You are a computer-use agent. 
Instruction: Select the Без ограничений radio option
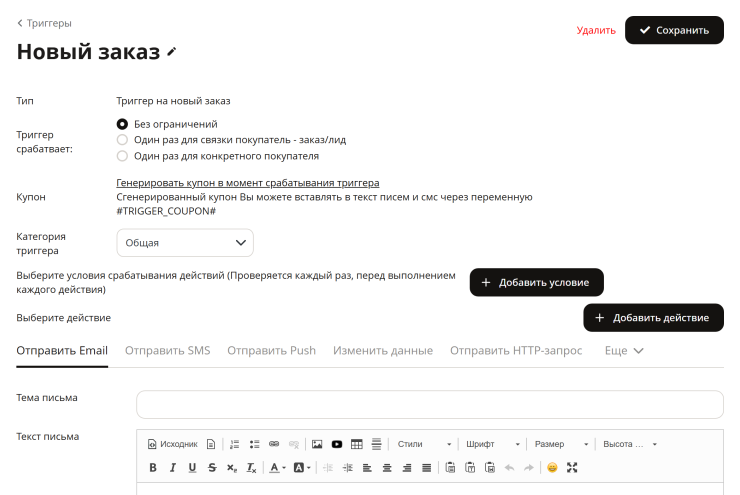(x=122, y=124)
